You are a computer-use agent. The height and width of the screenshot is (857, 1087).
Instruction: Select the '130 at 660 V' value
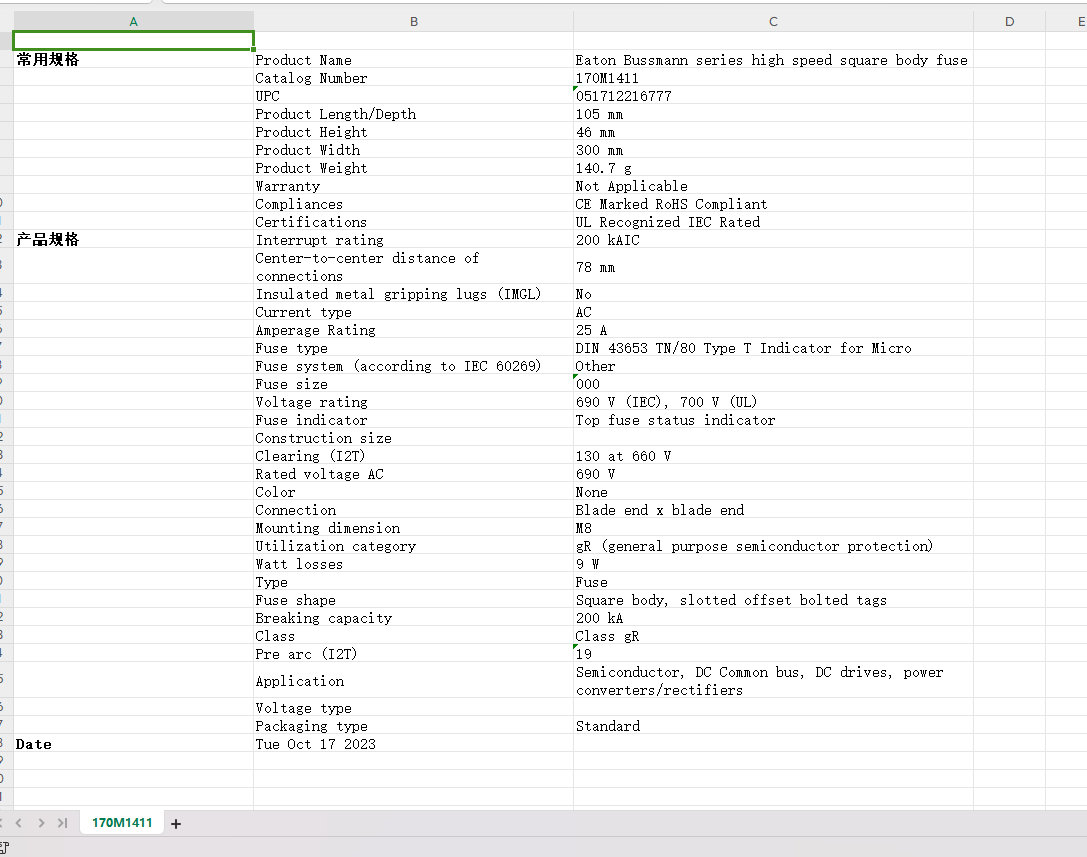click(x=774, y=456)
